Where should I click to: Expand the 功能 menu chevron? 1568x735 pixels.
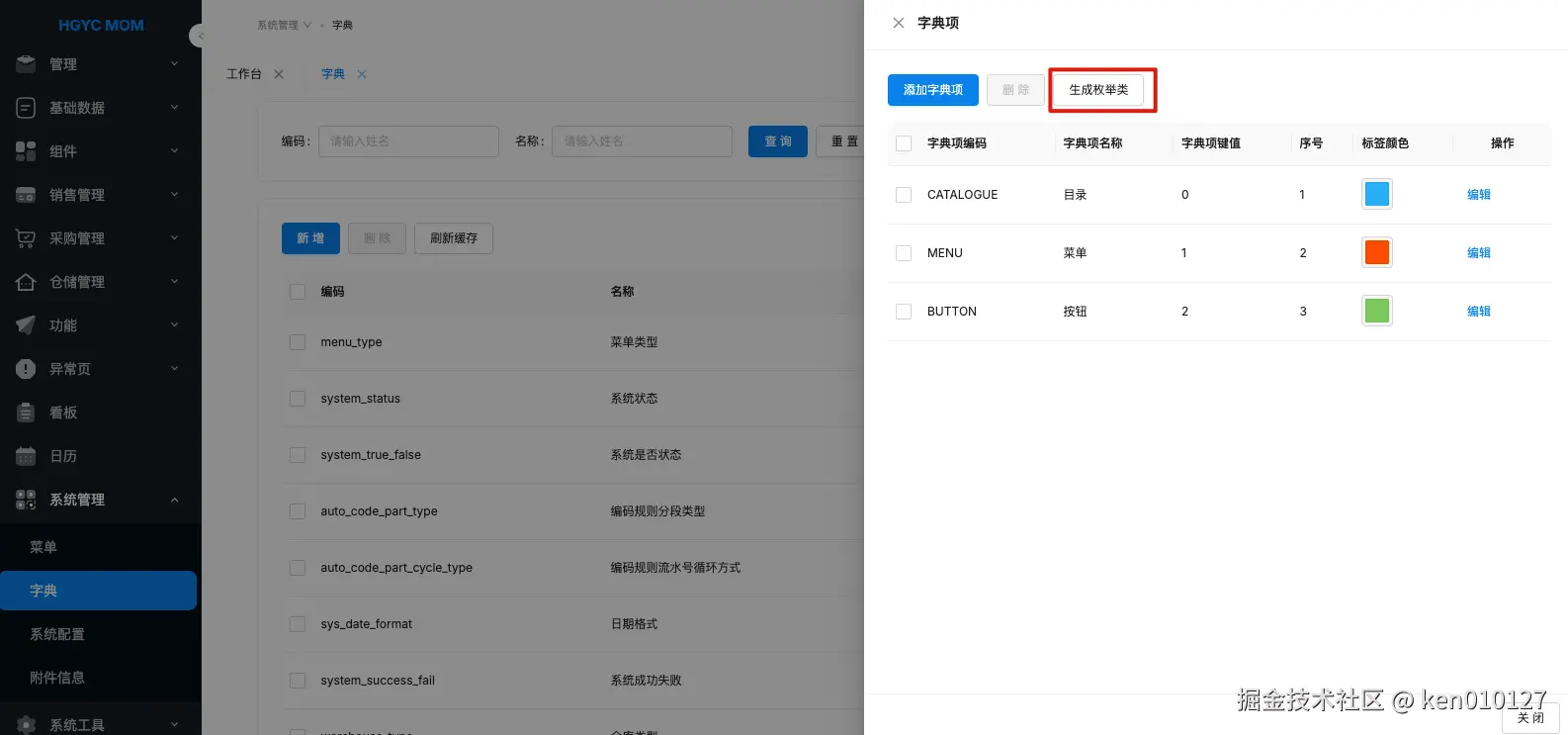tap(175, 325)
